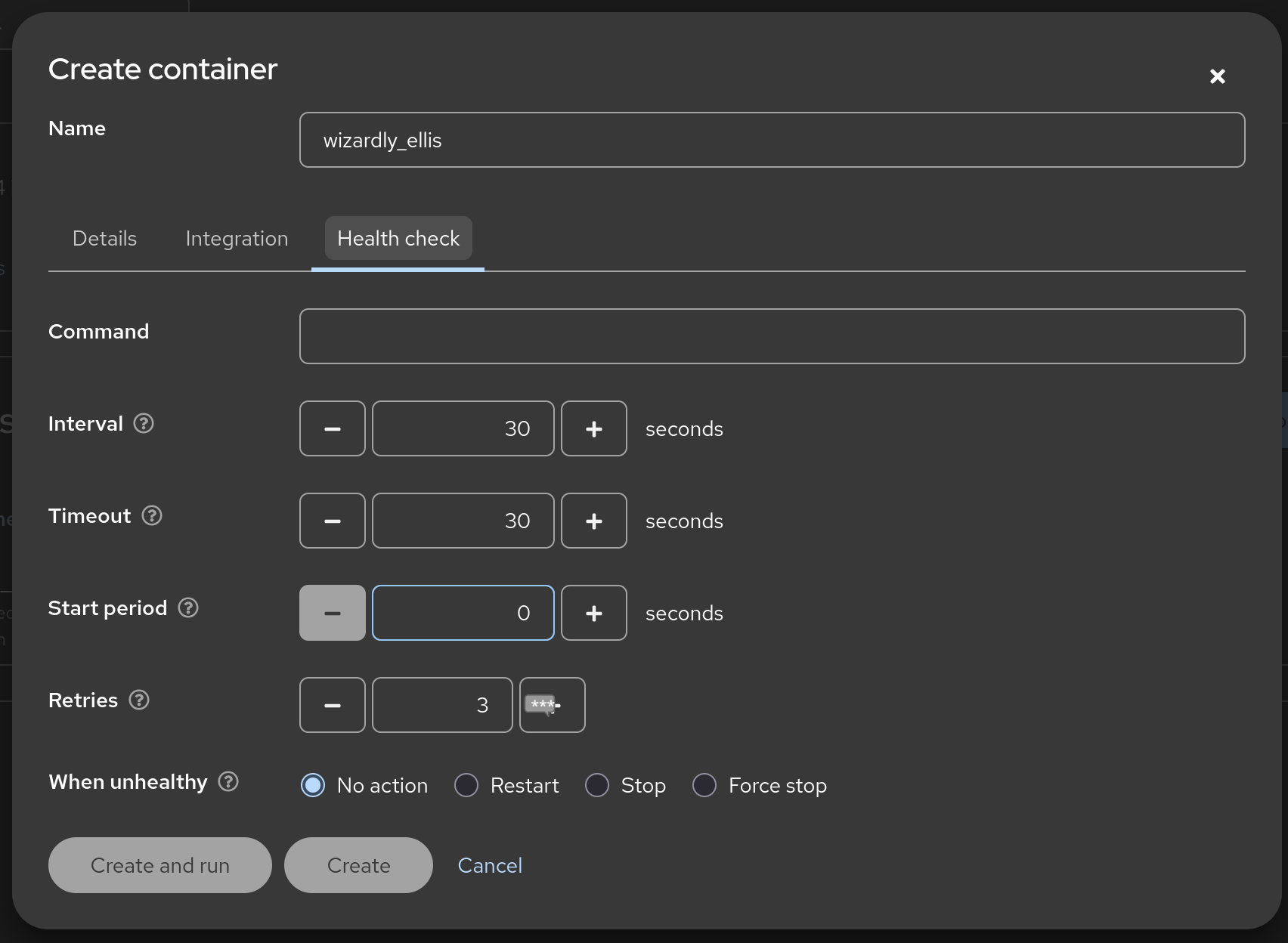
Task: Select the No action radio option
Action: pyautogui.click(x=313, y=785)
